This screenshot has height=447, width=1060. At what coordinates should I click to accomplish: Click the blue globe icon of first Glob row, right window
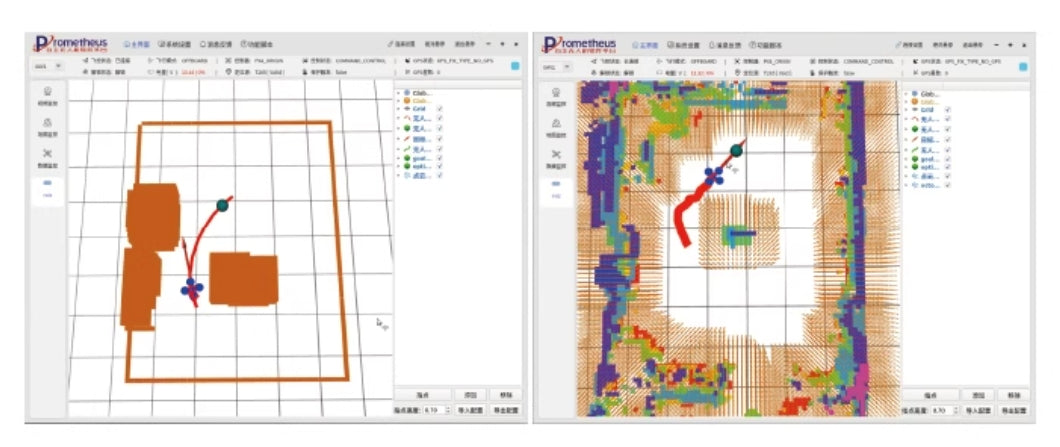click(x=915, y=93)
